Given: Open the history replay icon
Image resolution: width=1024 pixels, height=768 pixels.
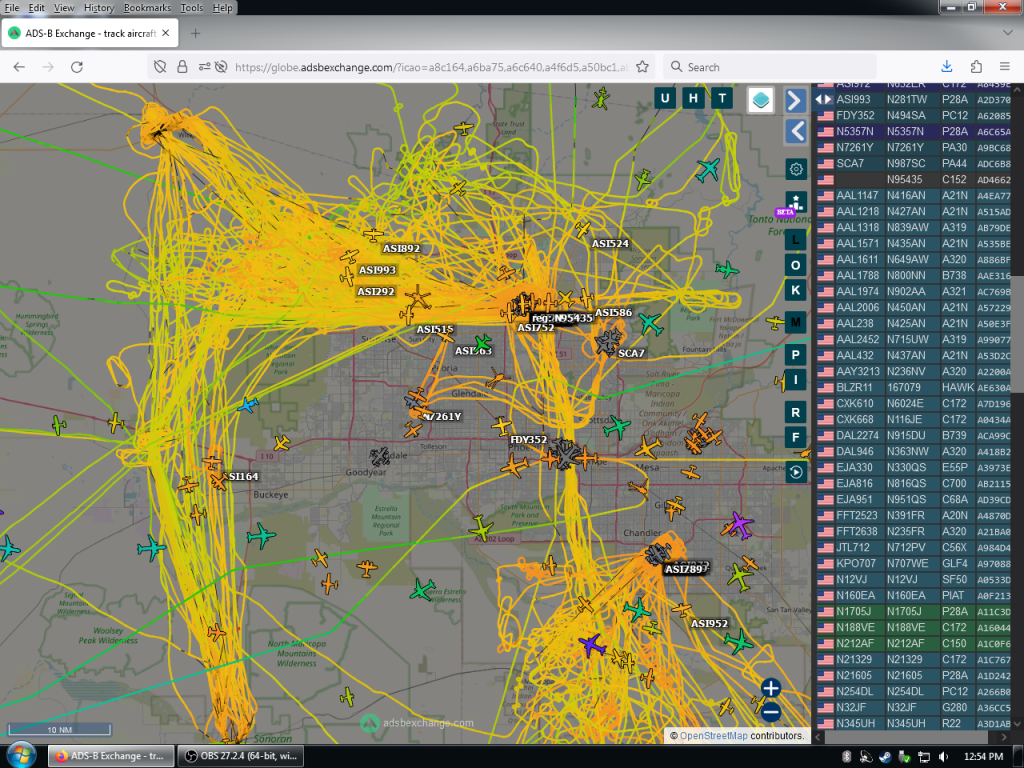Looking at the screenshot, I should point(795,472).
